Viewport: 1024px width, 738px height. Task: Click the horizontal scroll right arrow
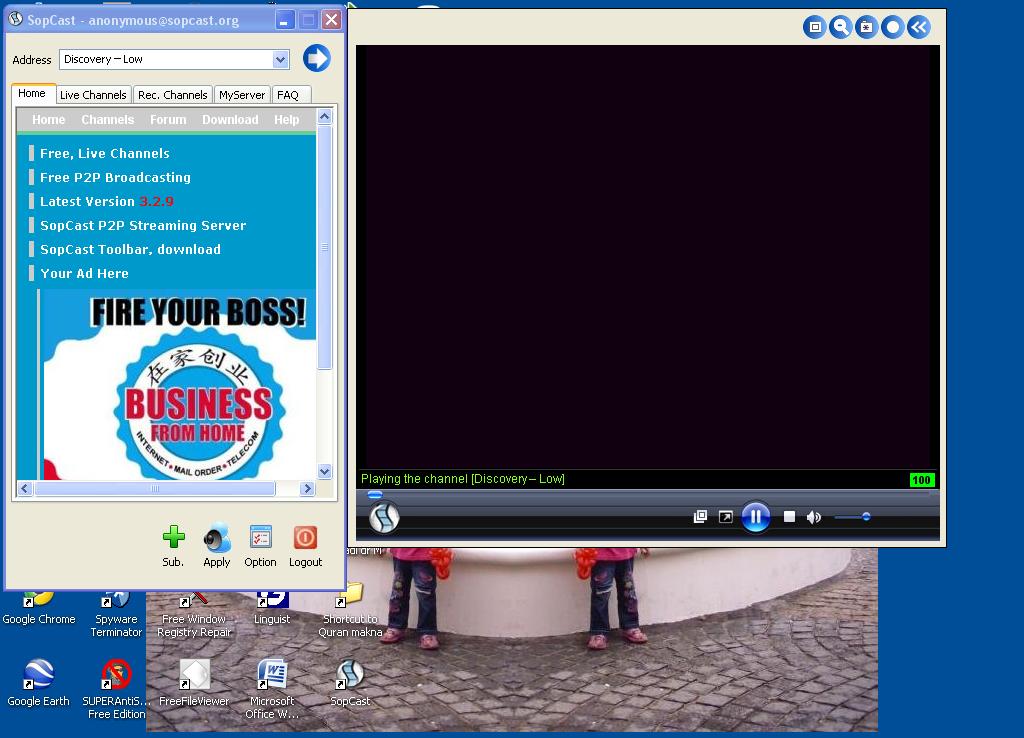tap(307, 488)
